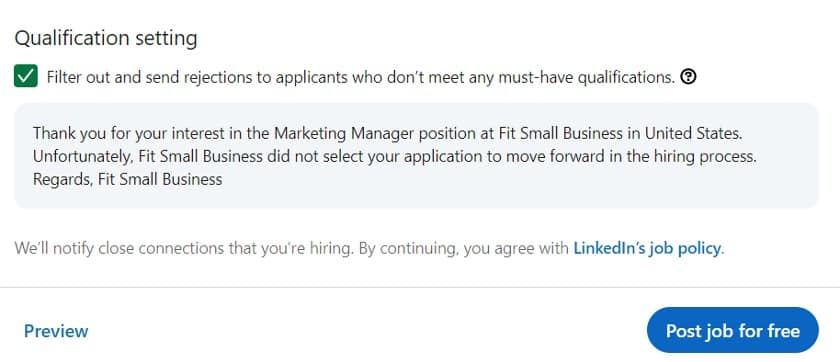Open LinkedIn's job policy link
This screenshot has width=840, height=362.
648,248
